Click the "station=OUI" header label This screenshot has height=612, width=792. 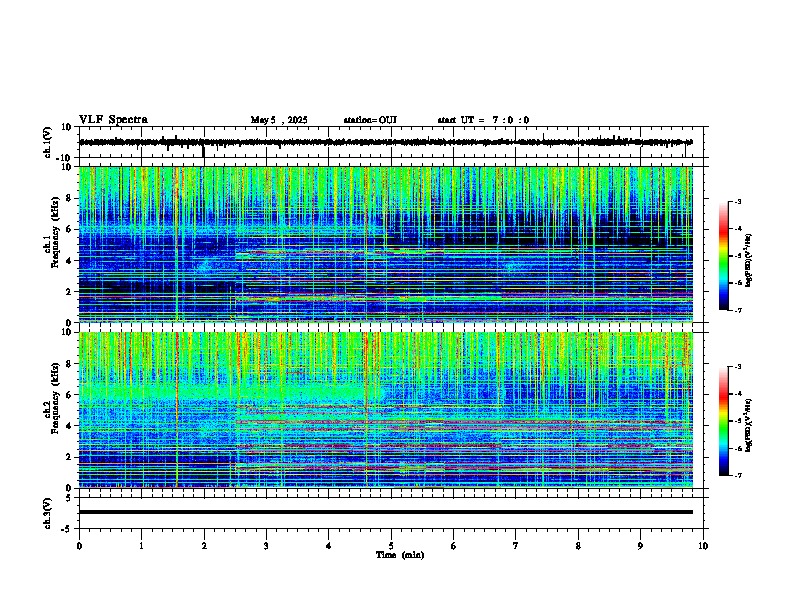point(370,120)
